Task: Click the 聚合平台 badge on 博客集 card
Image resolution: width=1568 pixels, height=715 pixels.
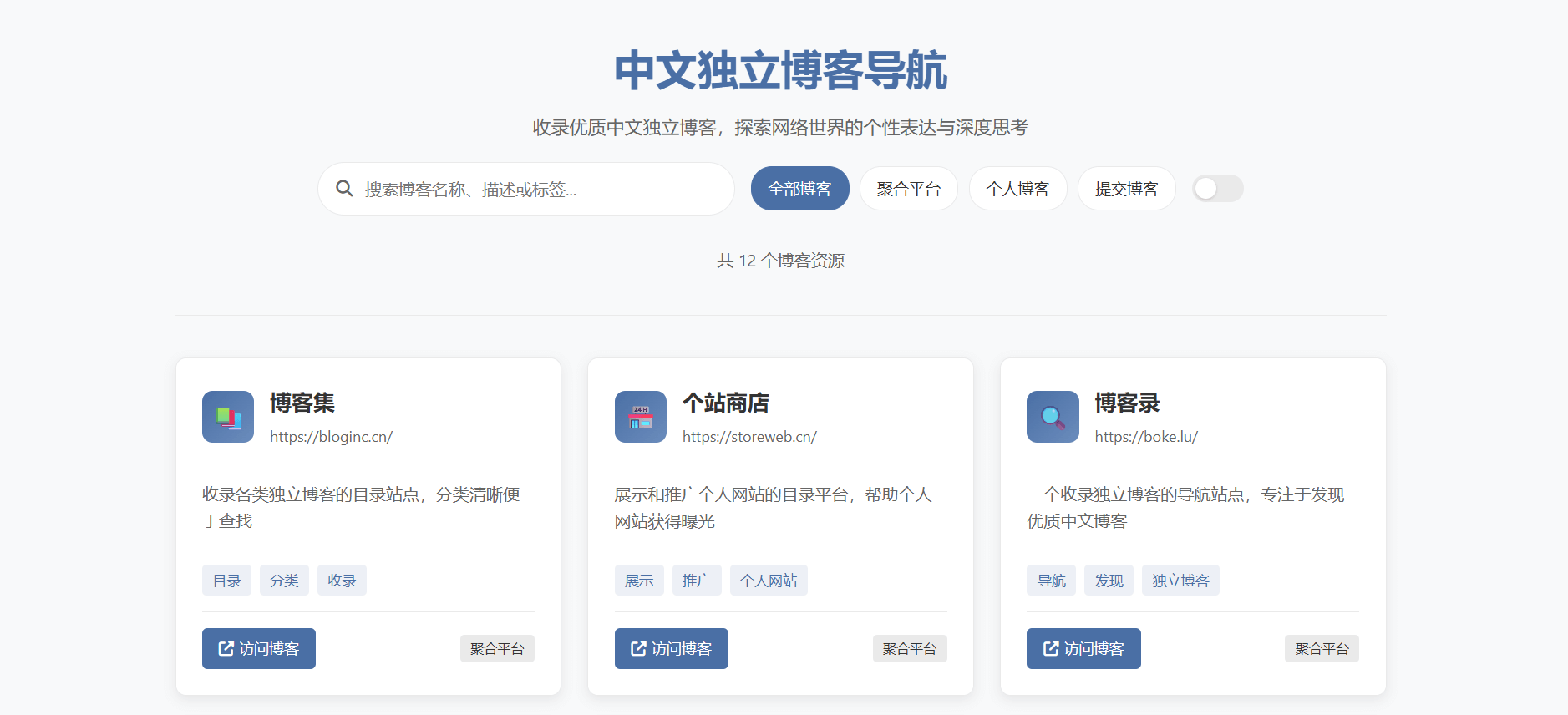Action: (496, 649)
